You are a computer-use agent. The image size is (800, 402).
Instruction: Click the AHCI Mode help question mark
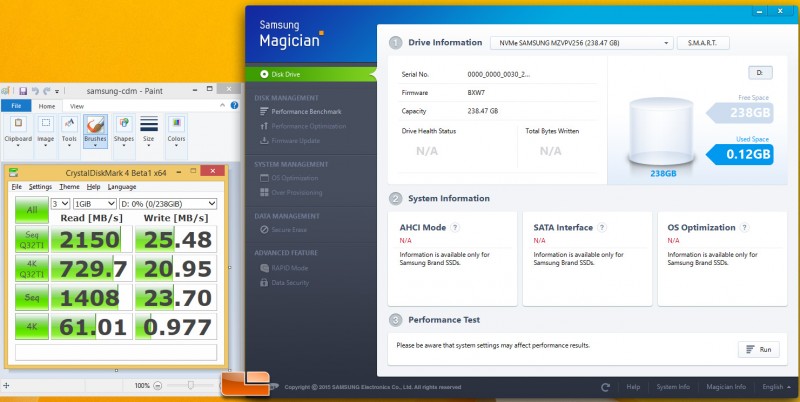point(455,228)
